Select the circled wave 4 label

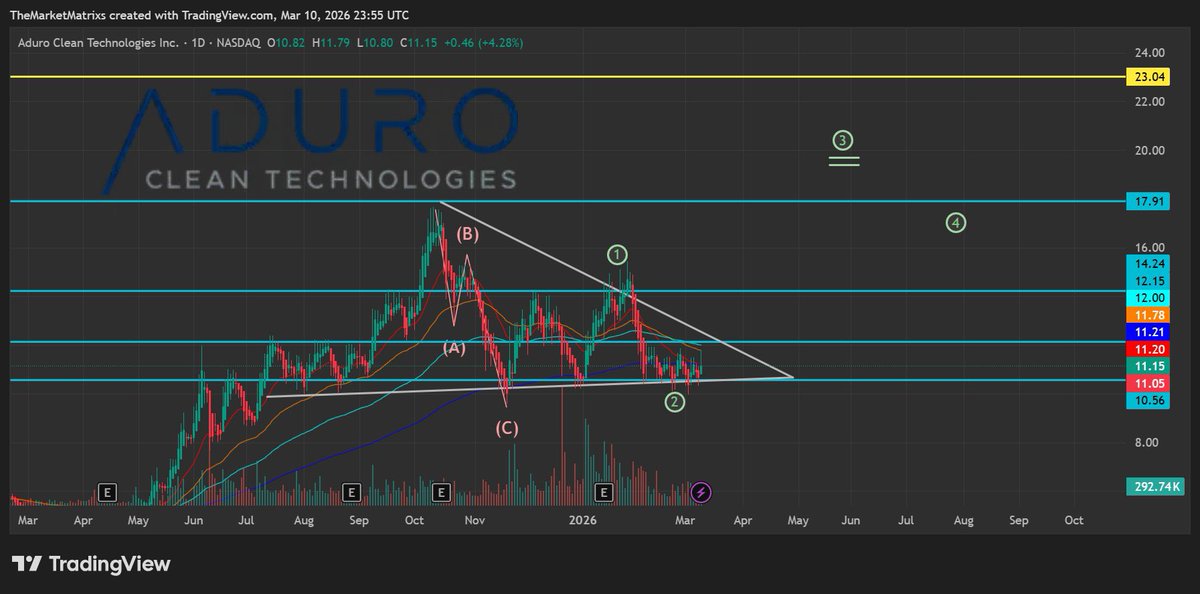(956, 223)
